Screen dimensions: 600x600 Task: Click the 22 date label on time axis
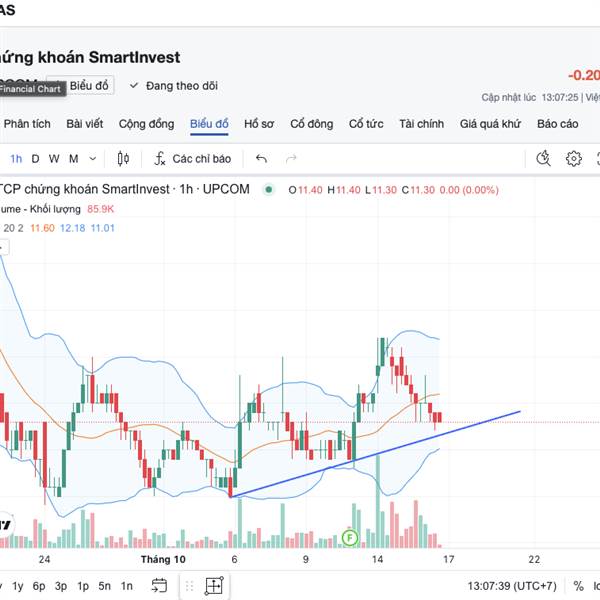[534, 559]
